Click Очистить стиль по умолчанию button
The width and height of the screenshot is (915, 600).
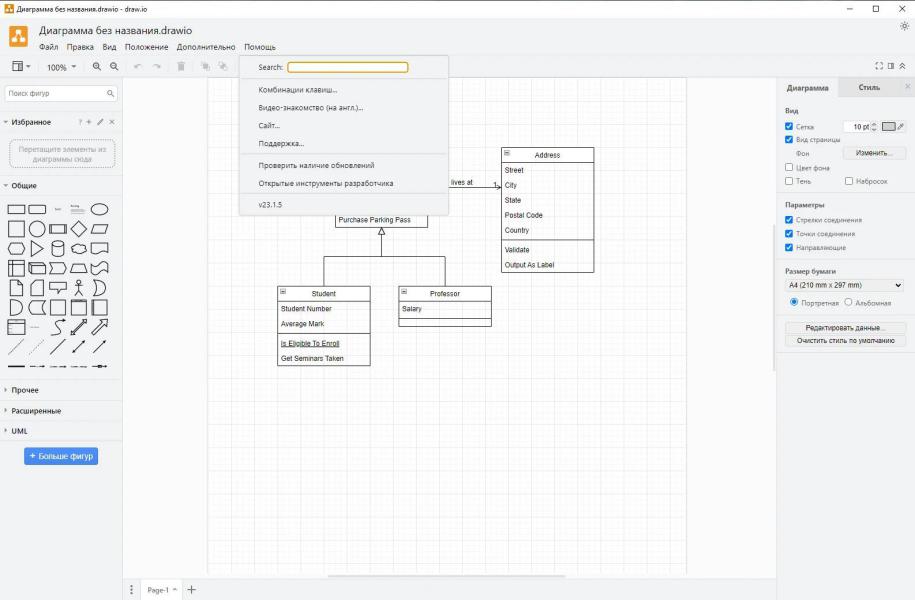point(845,340)
